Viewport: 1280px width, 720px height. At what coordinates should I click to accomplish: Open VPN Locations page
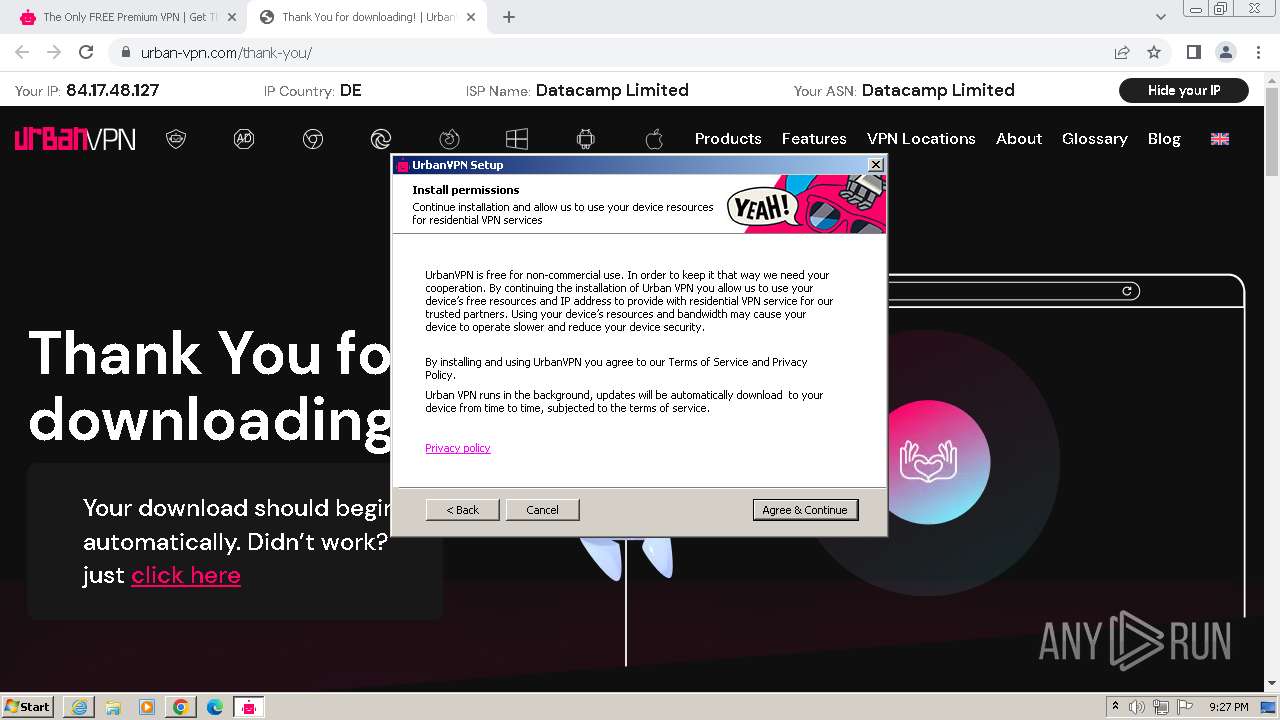(921, 139)
